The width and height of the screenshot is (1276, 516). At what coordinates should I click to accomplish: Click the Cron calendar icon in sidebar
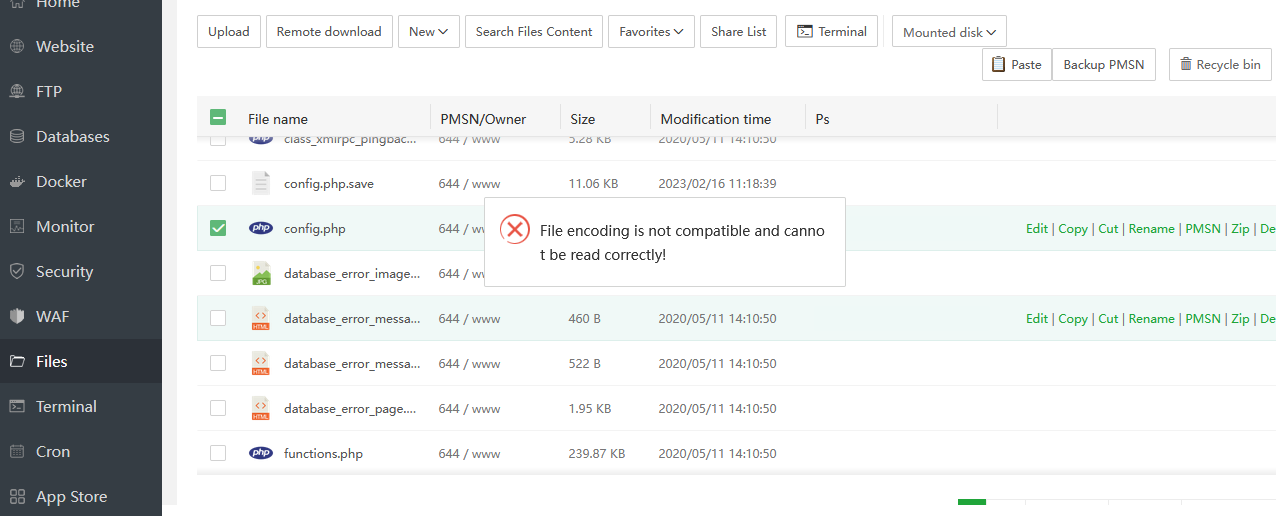[x=17, y=452]
